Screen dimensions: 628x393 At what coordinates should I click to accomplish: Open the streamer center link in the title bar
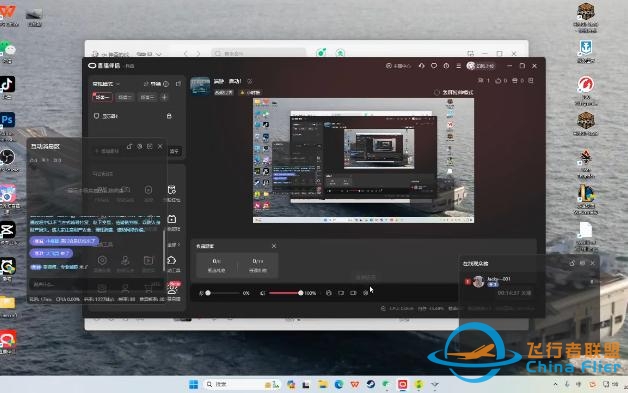click(x=398, y=66)
